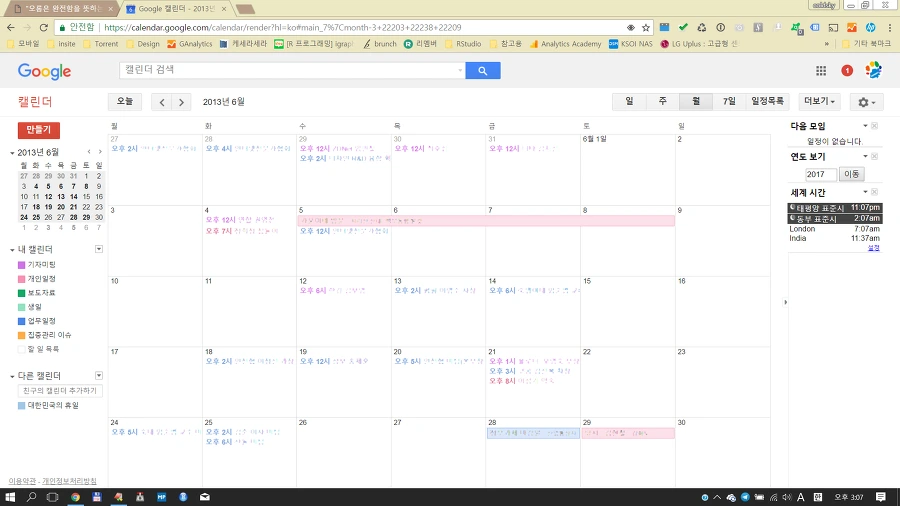The width and height of the screenshot is (900, 506).
Task: Open the pink multi-day event on June 5
Action: [x=486, y=221]
